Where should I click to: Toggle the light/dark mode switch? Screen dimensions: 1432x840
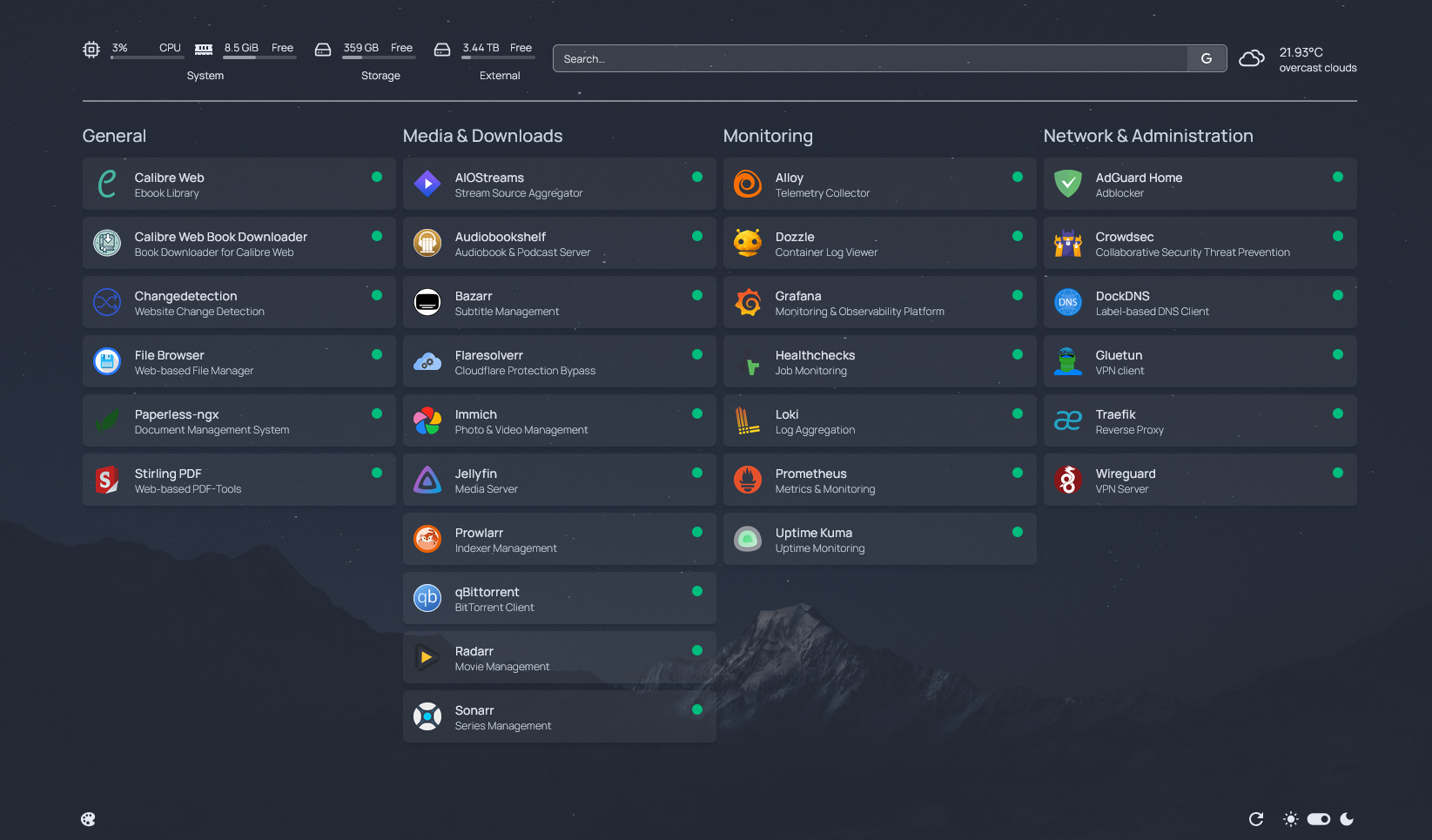1319,819
